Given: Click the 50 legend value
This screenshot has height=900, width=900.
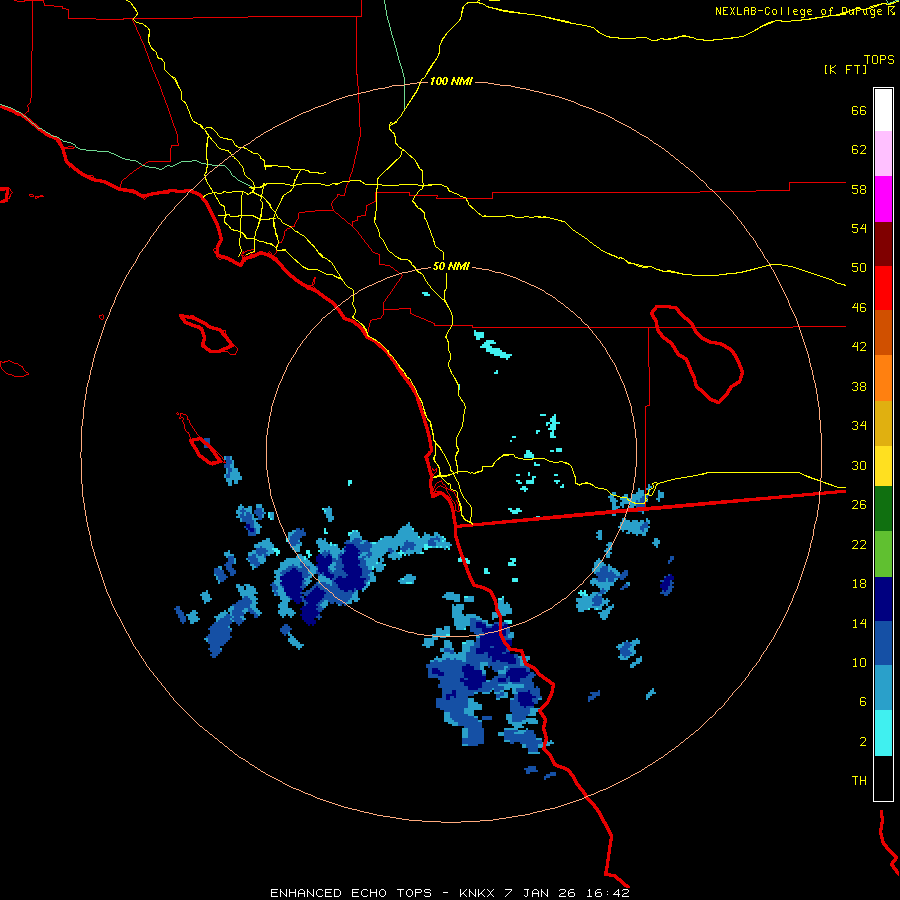Looking at the screenshot, I should [x=859, y=268].
